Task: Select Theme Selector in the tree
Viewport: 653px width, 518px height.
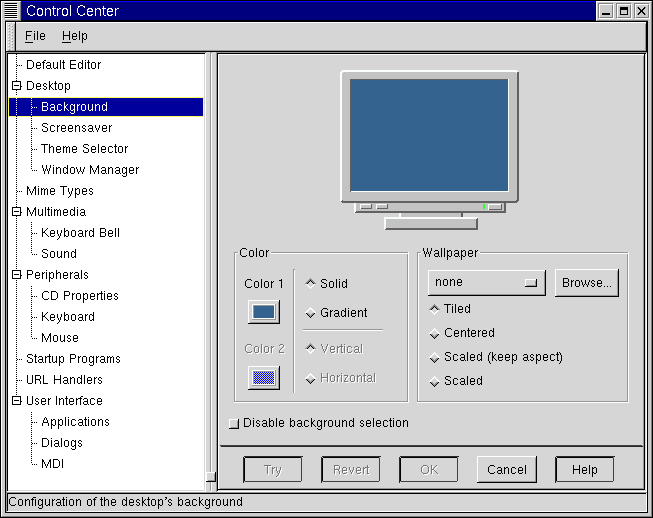Action: (x=84, y=149)
